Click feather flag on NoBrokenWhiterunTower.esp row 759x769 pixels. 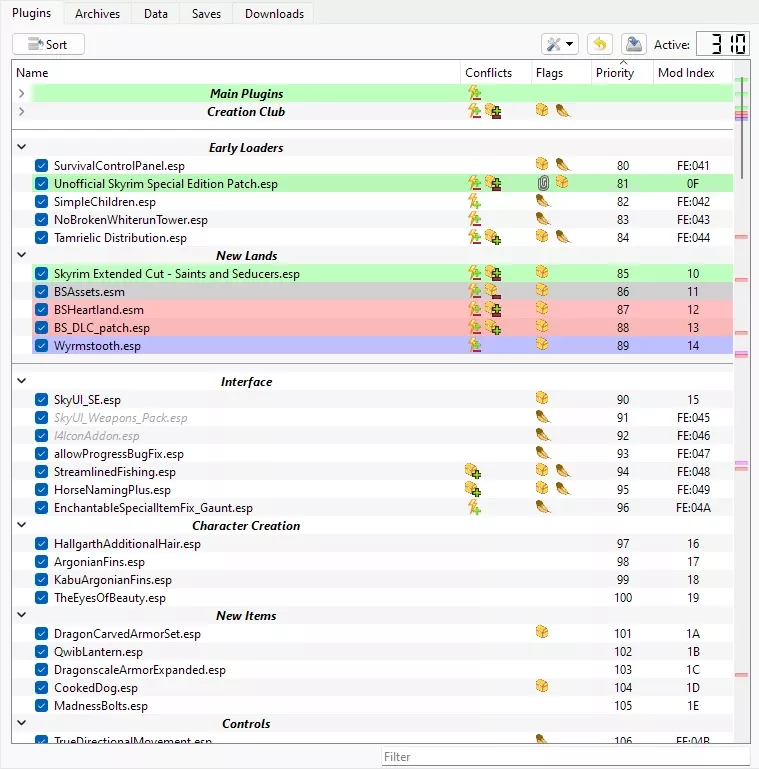543,219
